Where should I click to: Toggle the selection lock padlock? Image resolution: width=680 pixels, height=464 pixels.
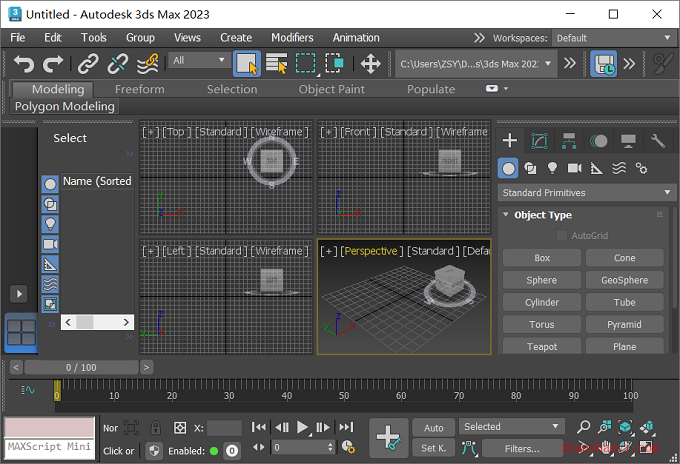tap(155, 428)
